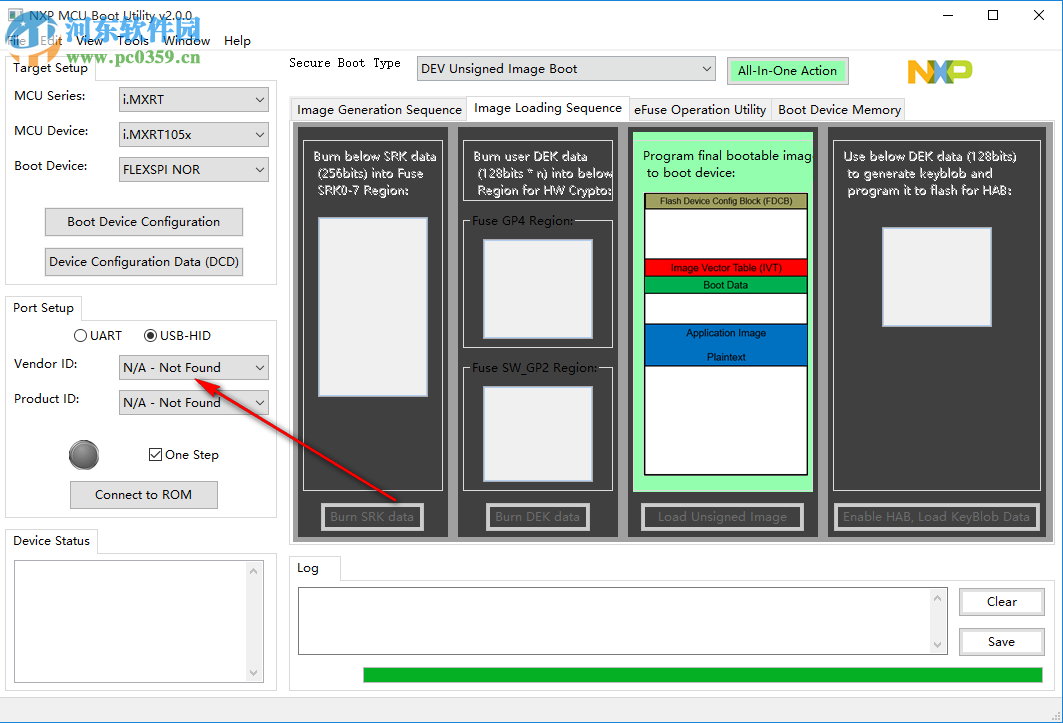This screenshot has width=1063, height=723.
Task: Click the green progress bar
Action: click(x=700, y=674)
